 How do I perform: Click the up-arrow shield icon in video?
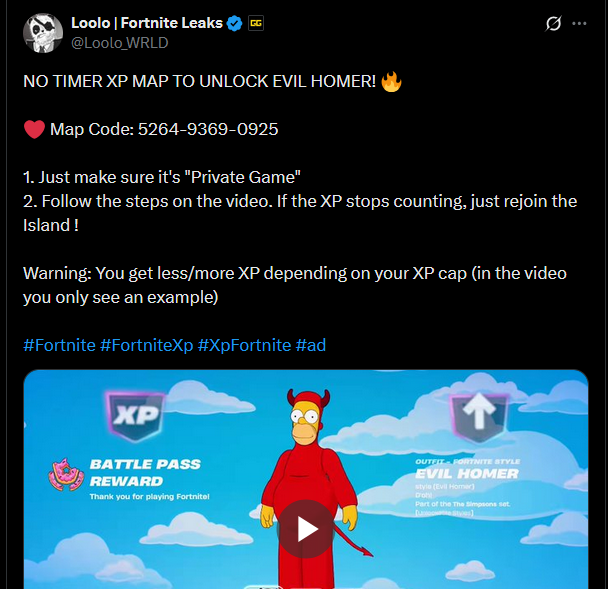coord(479,417)
